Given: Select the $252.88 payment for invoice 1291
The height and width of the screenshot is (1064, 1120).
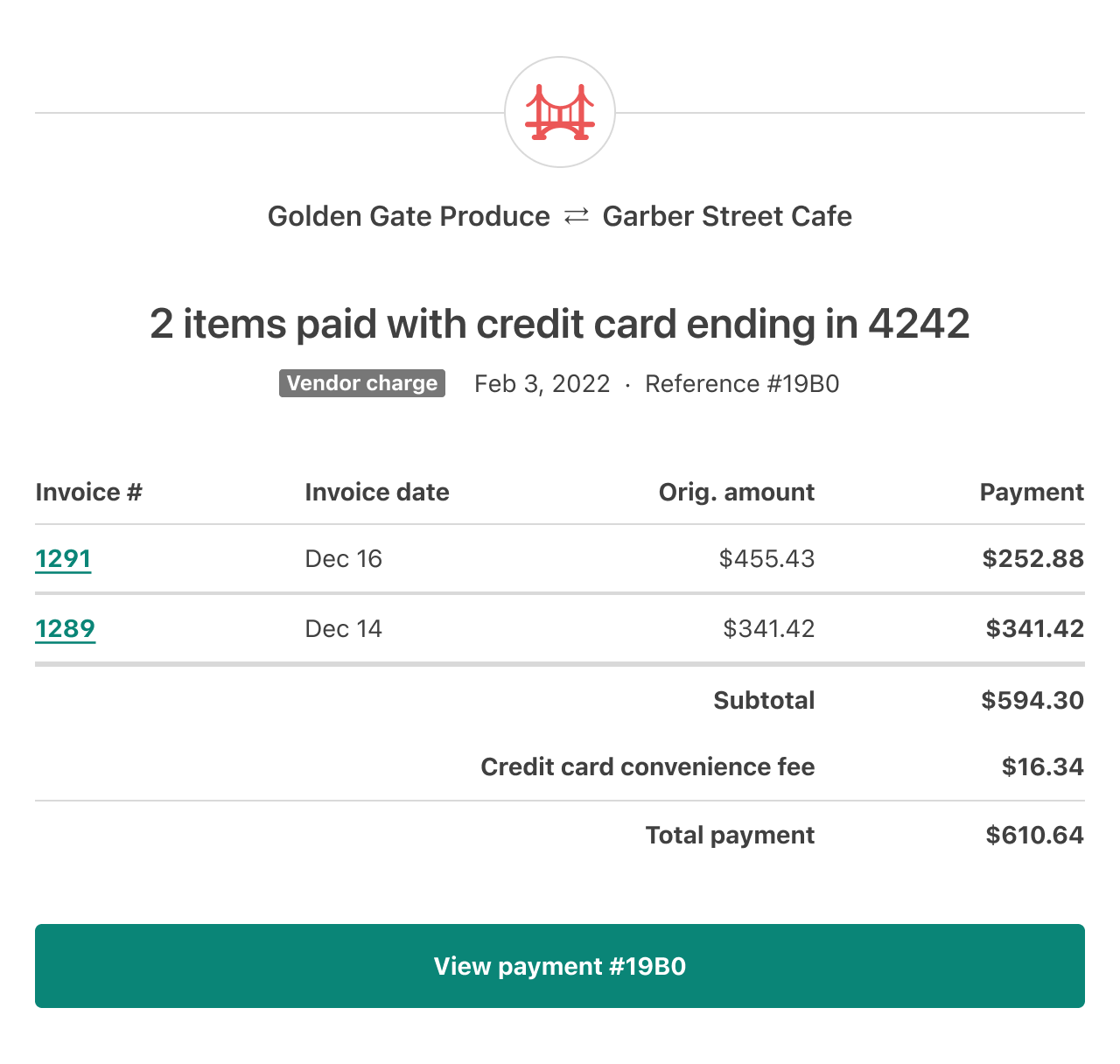Looking at the screenshot, I should tap(1033, 558).
